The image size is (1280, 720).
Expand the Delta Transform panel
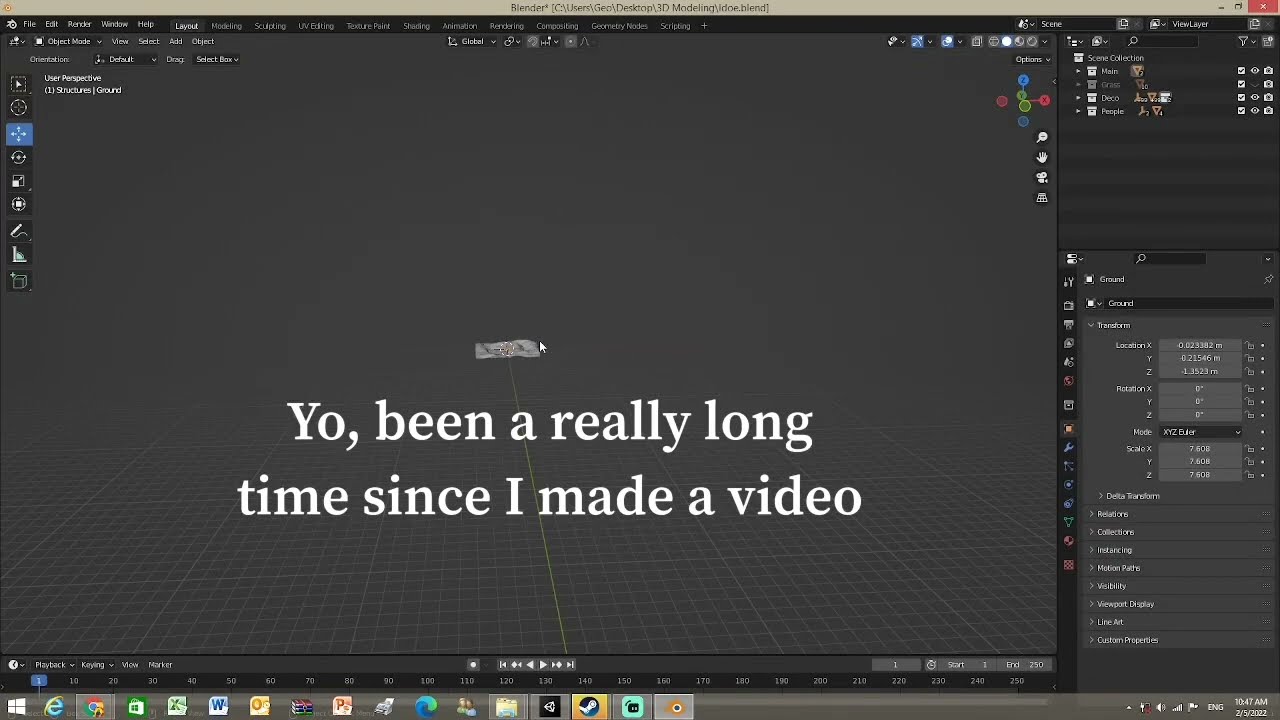(x=1131, y=496)
